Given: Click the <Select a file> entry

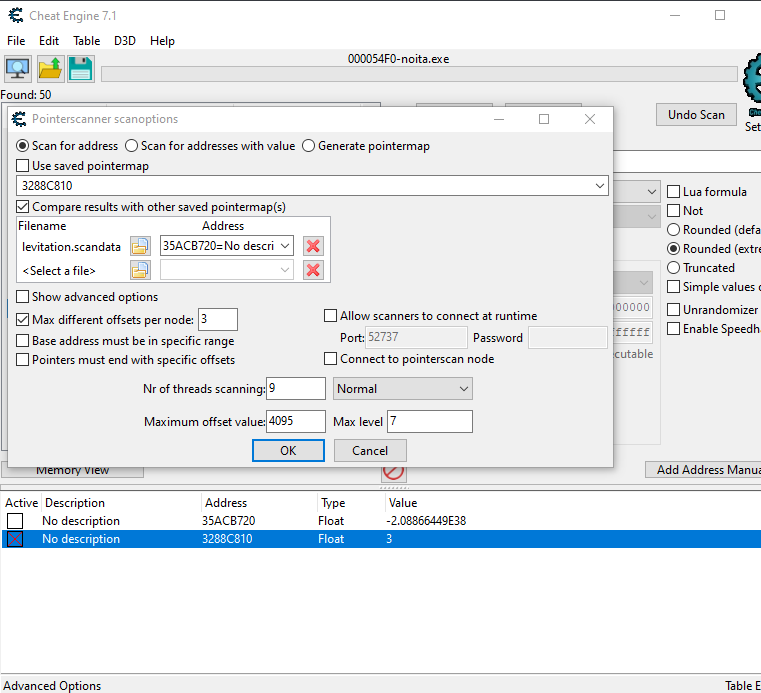Looking at the screenshot, I should (59, 271).
